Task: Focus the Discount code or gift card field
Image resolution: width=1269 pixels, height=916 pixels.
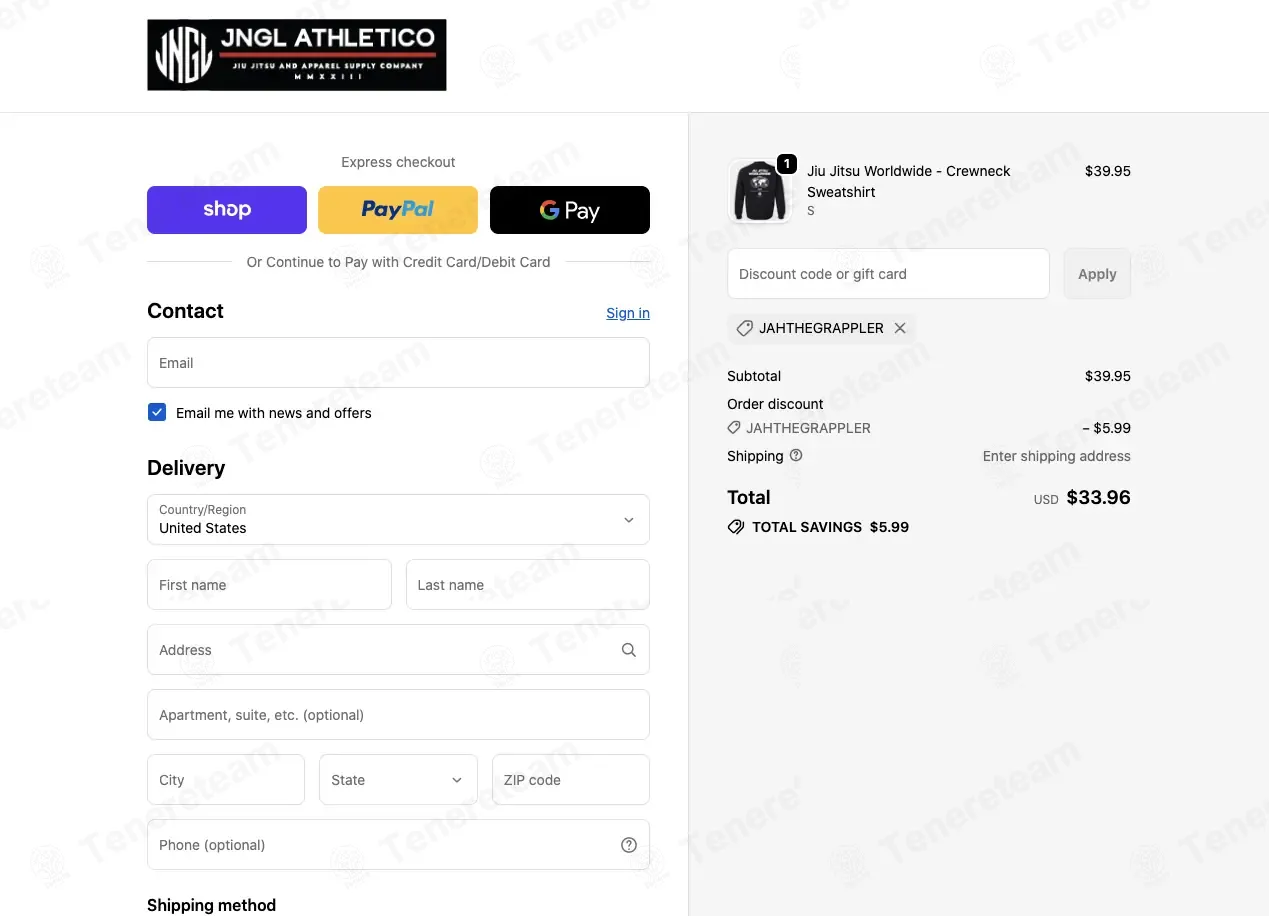Action: 888,273
